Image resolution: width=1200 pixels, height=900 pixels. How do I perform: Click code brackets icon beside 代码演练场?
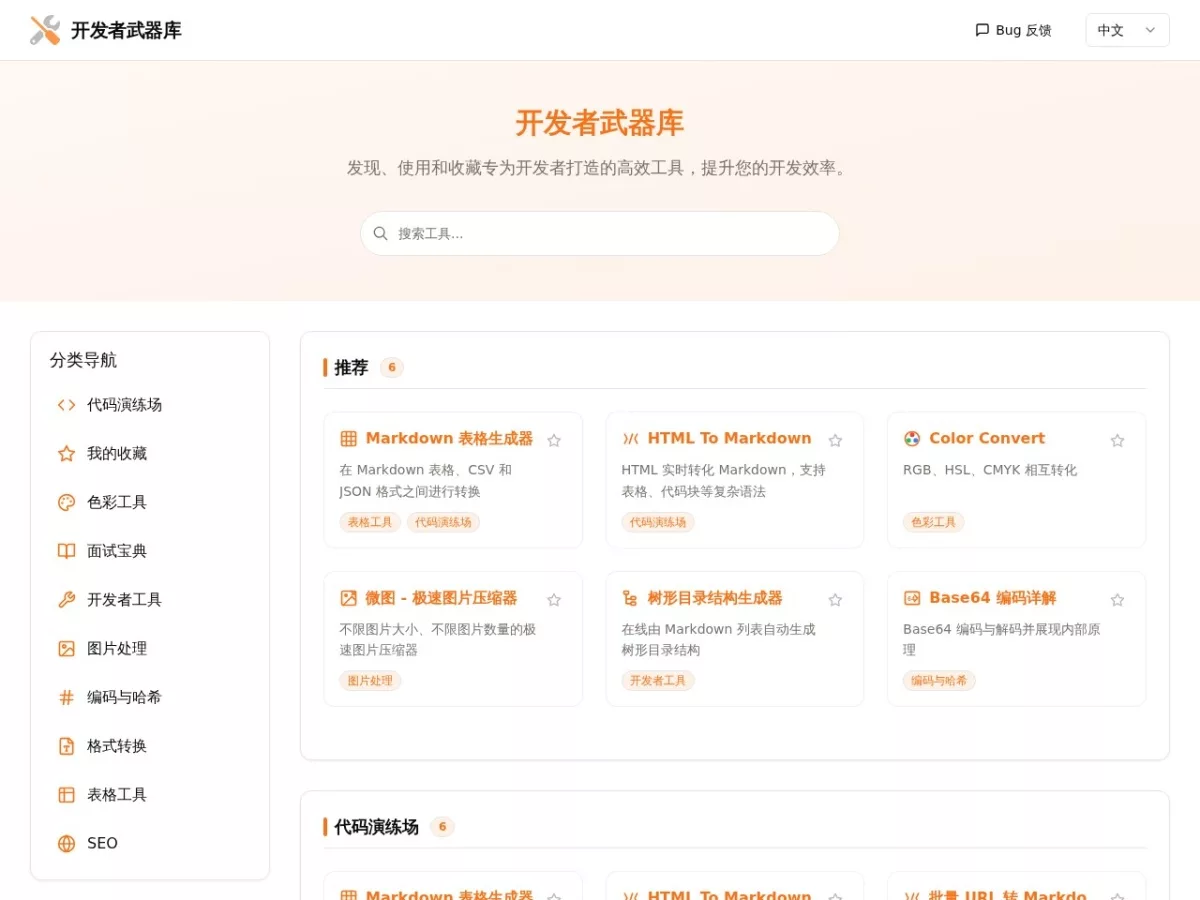(67, 405)
